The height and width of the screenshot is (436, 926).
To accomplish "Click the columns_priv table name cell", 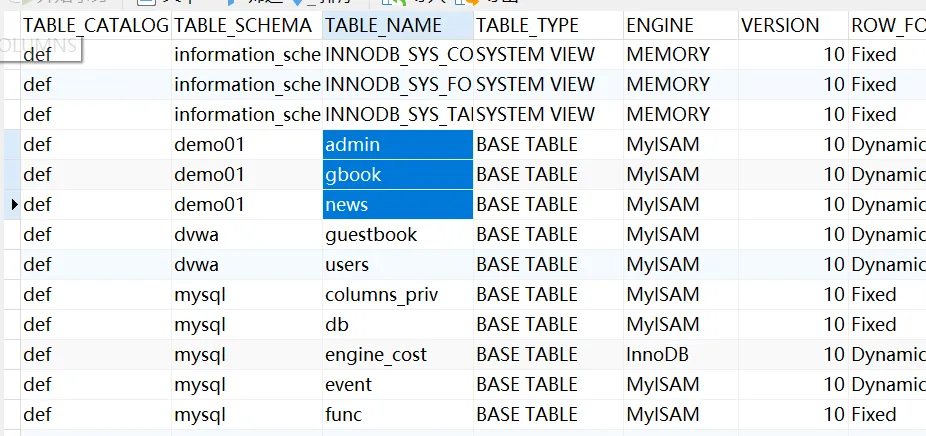I will tap(397, 295).
